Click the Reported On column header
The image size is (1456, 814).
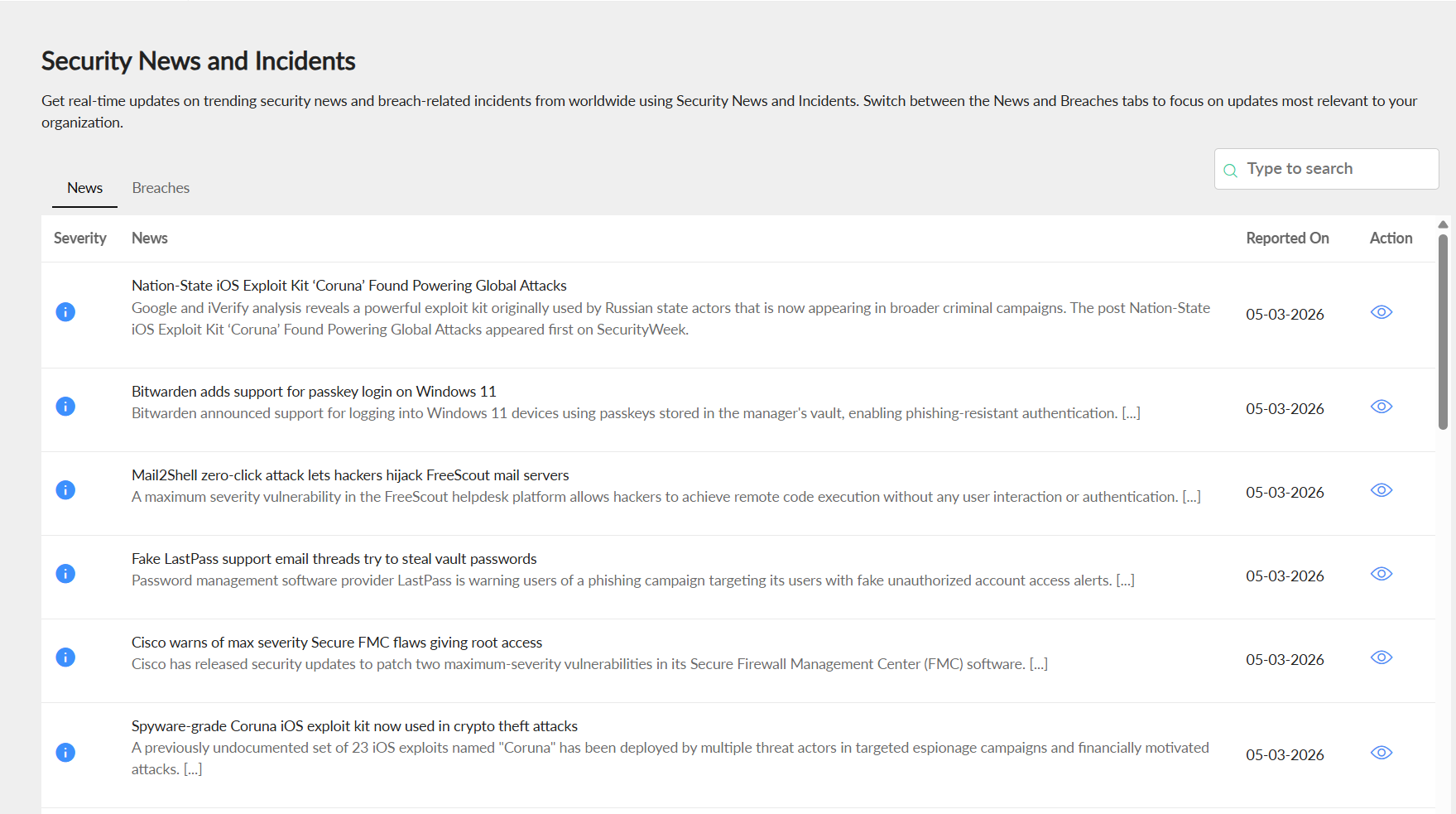tap(1287, 238)
